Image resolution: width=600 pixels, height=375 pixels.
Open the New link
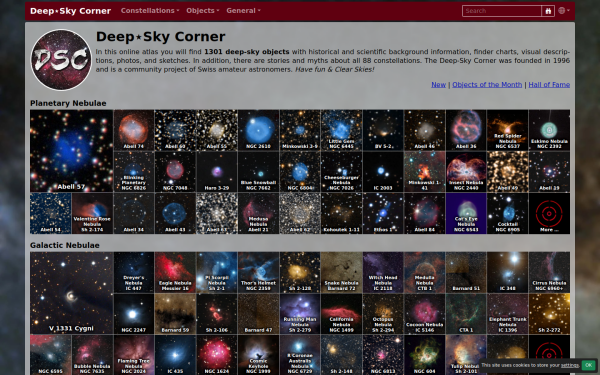pos(439,85)
